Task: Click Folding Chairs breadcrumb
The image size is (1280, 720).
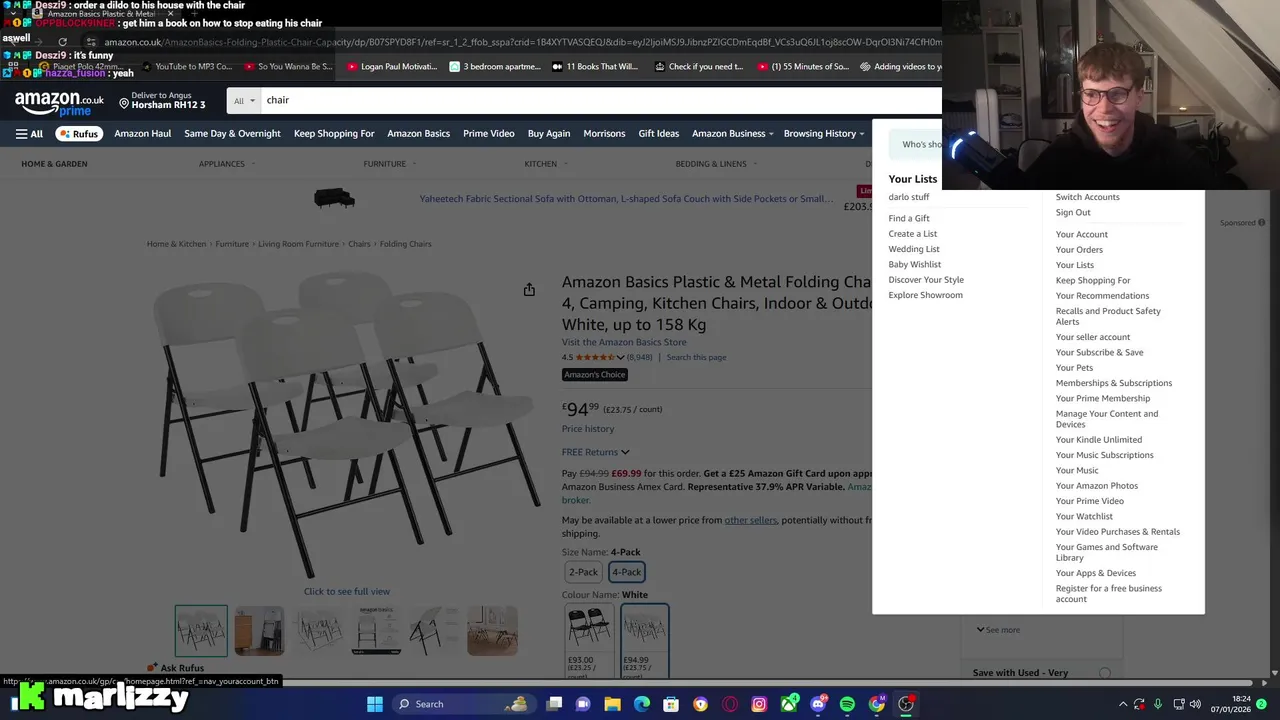Action: pos(406,244)
